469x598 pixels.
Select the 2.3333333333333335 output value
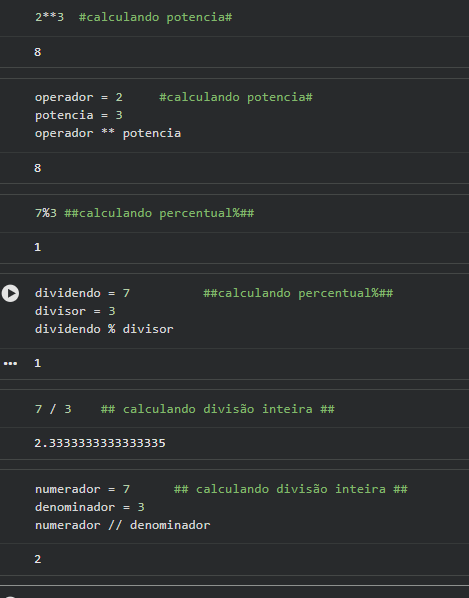point(100,443)
